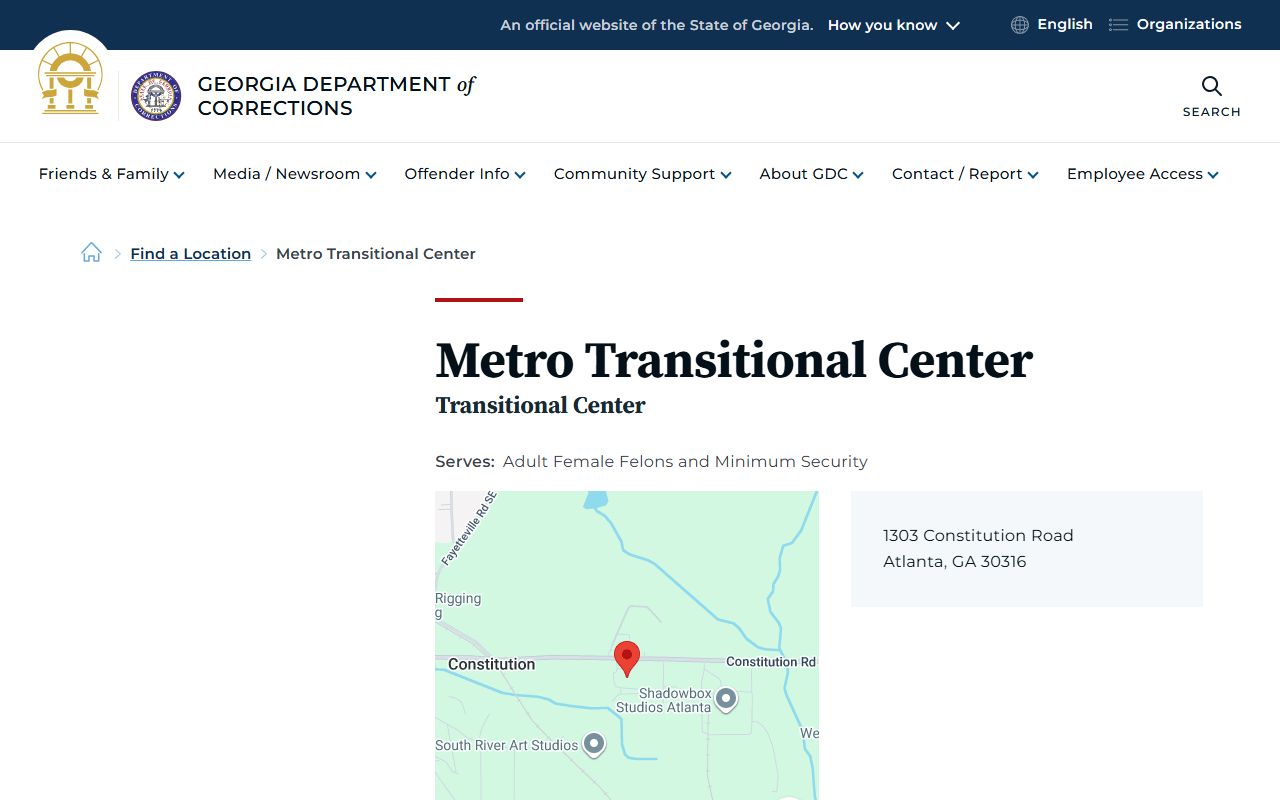Click the Metro Transitional Center breadcrumb text
This screenshot has width=1280, height=800.
point(376,254)
